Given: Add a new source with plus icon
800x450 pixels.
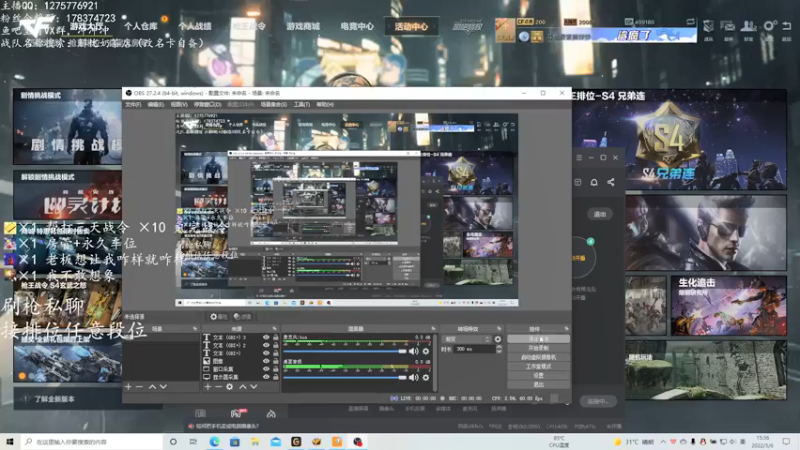Looking at the screenshot, I should [x=207, y=387].
